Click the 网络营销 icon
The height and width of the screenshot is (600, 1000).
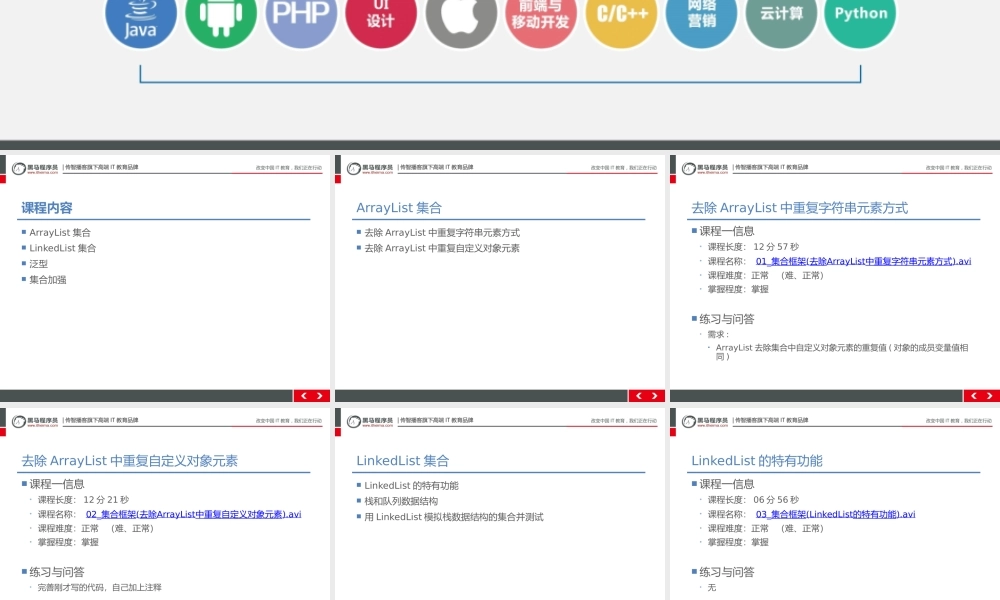(x=700, y=20)
